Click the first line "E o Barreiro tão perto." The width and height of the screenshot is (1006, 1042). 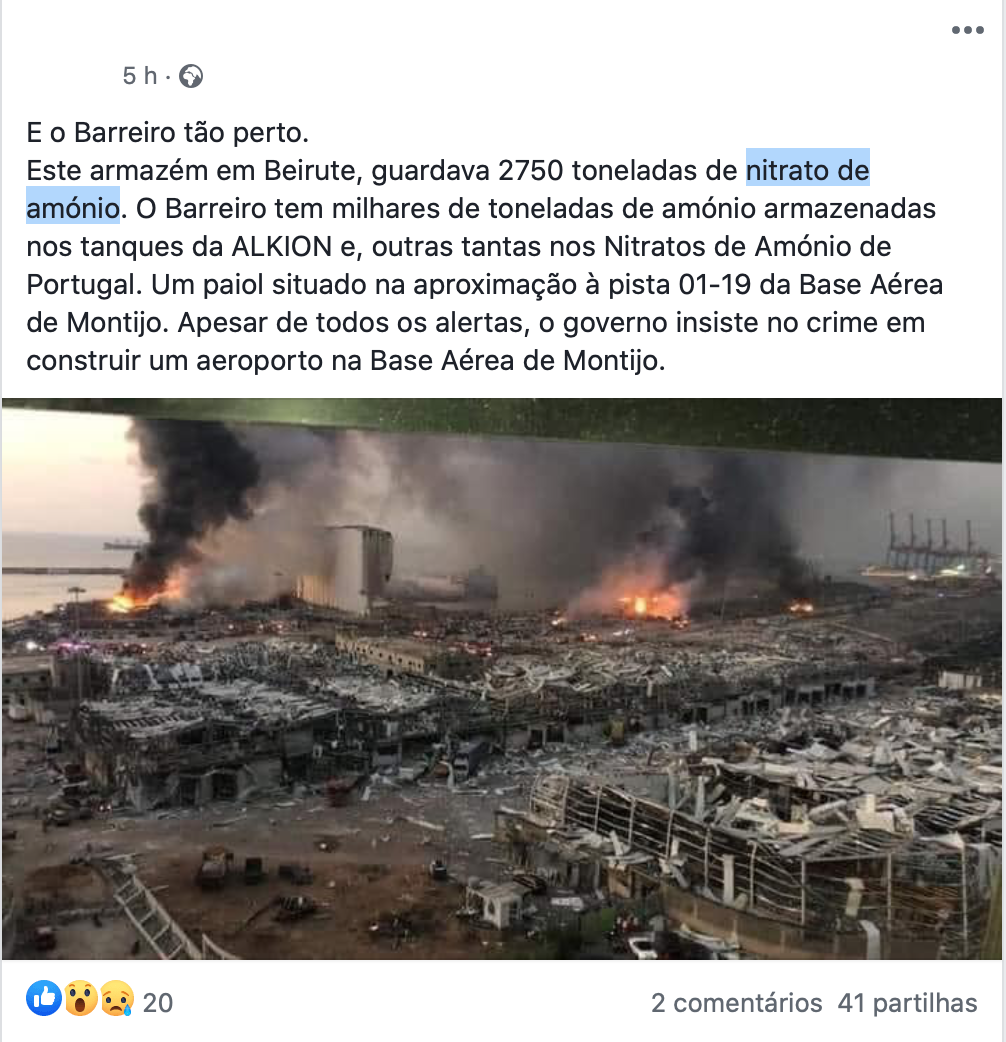167,133
